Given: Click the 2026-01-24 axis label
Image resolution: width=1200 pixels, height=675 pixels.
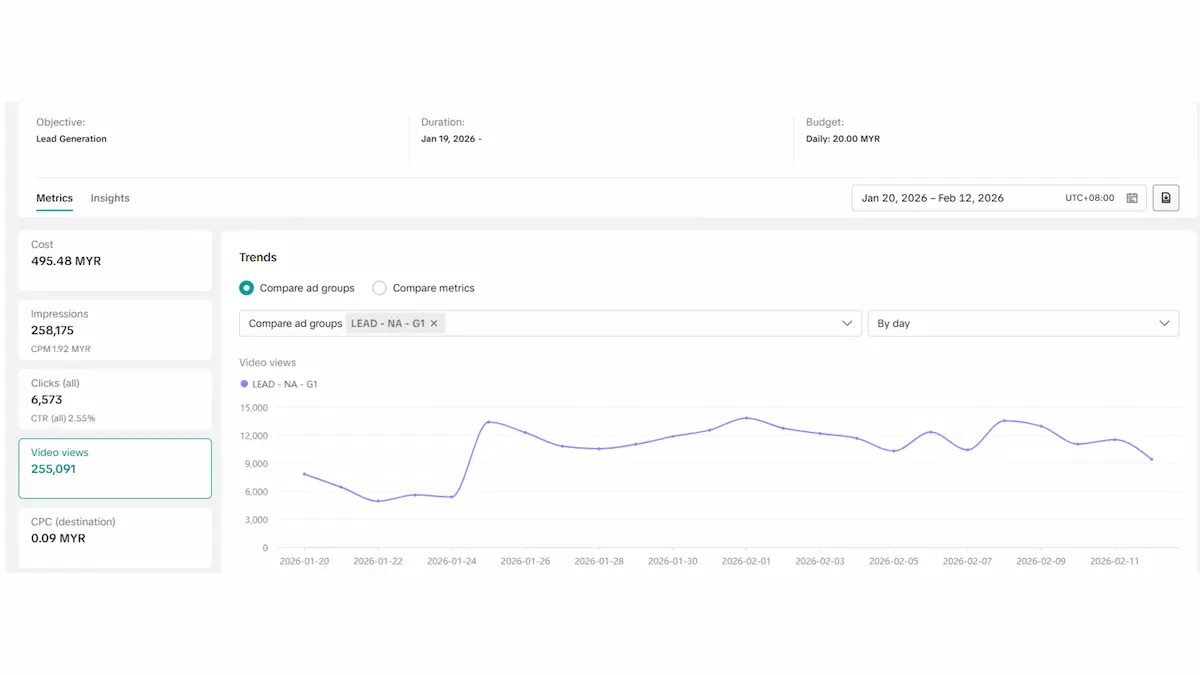Looking at the screenshot, I should tap(452, 562).
